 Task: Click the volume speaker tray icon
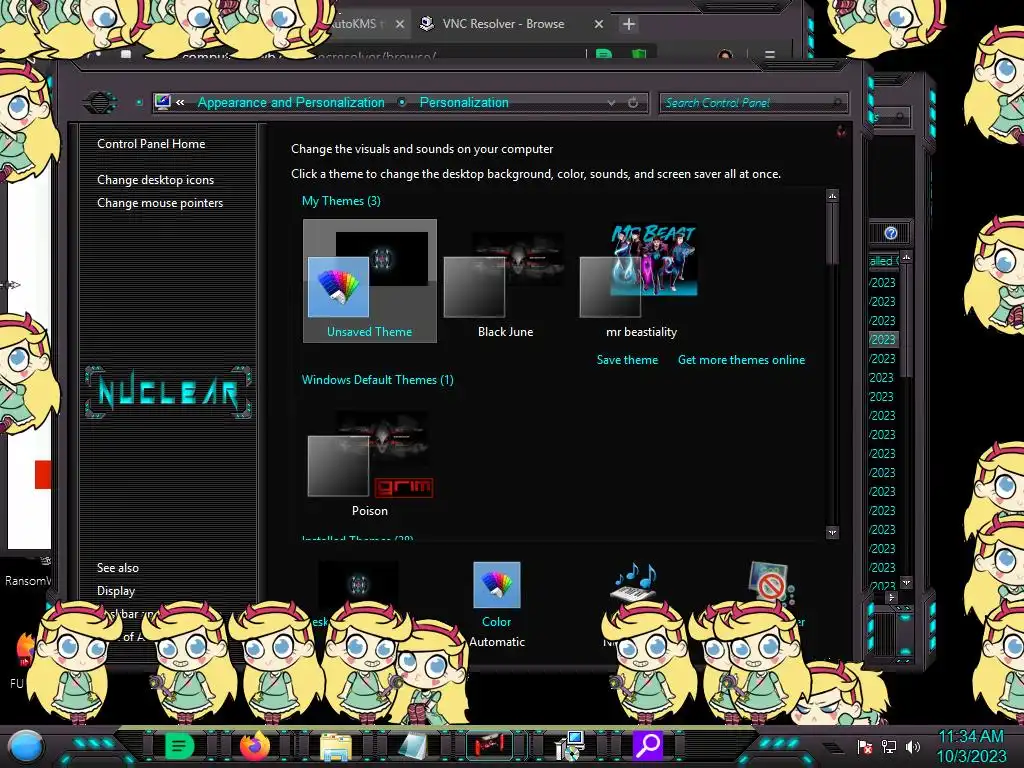[913, 746]
